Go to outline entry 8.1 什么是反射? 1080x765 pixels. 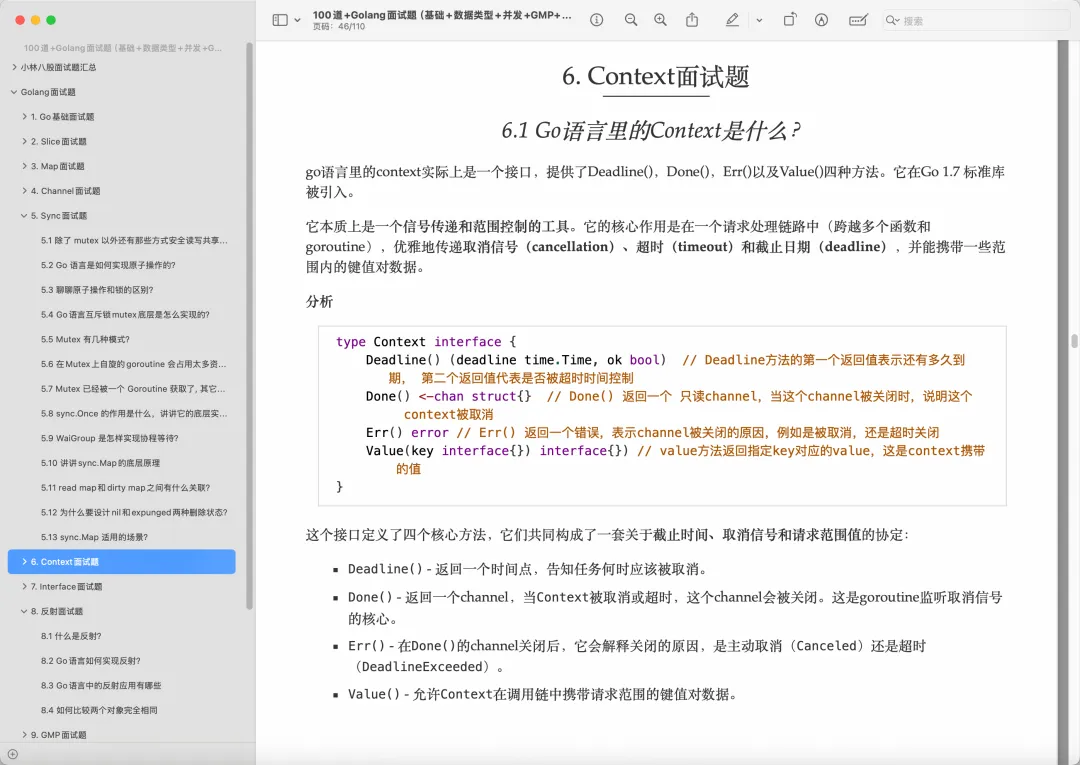(x=71, y=636)
